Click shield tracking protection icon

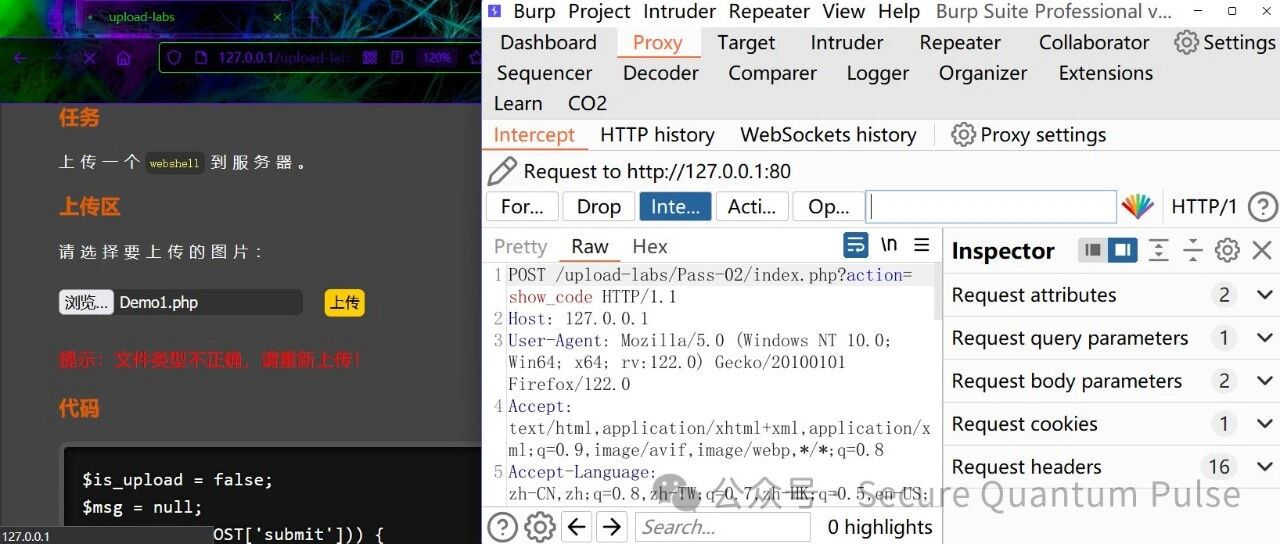point(175,58)
